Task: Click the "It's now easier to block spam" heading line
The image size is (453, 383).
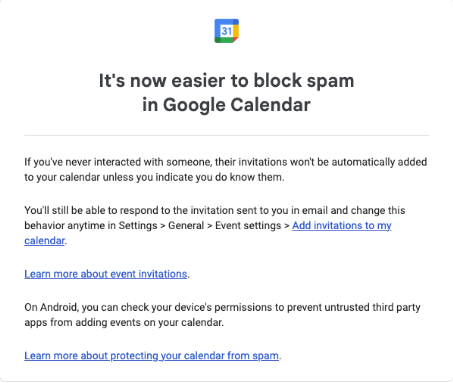Action: [x=226, y=81]
